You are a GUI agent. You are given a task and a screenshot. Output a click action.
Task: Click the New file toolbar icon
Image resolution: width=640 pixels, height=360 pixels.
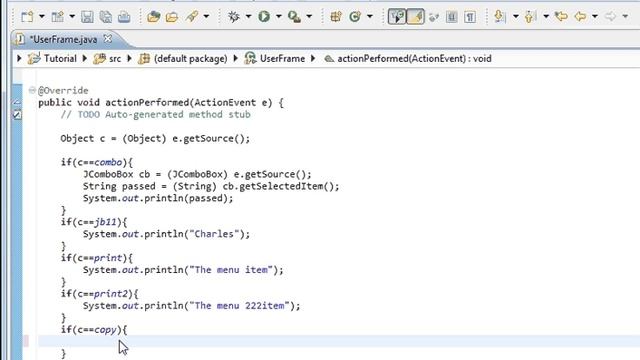27,17
